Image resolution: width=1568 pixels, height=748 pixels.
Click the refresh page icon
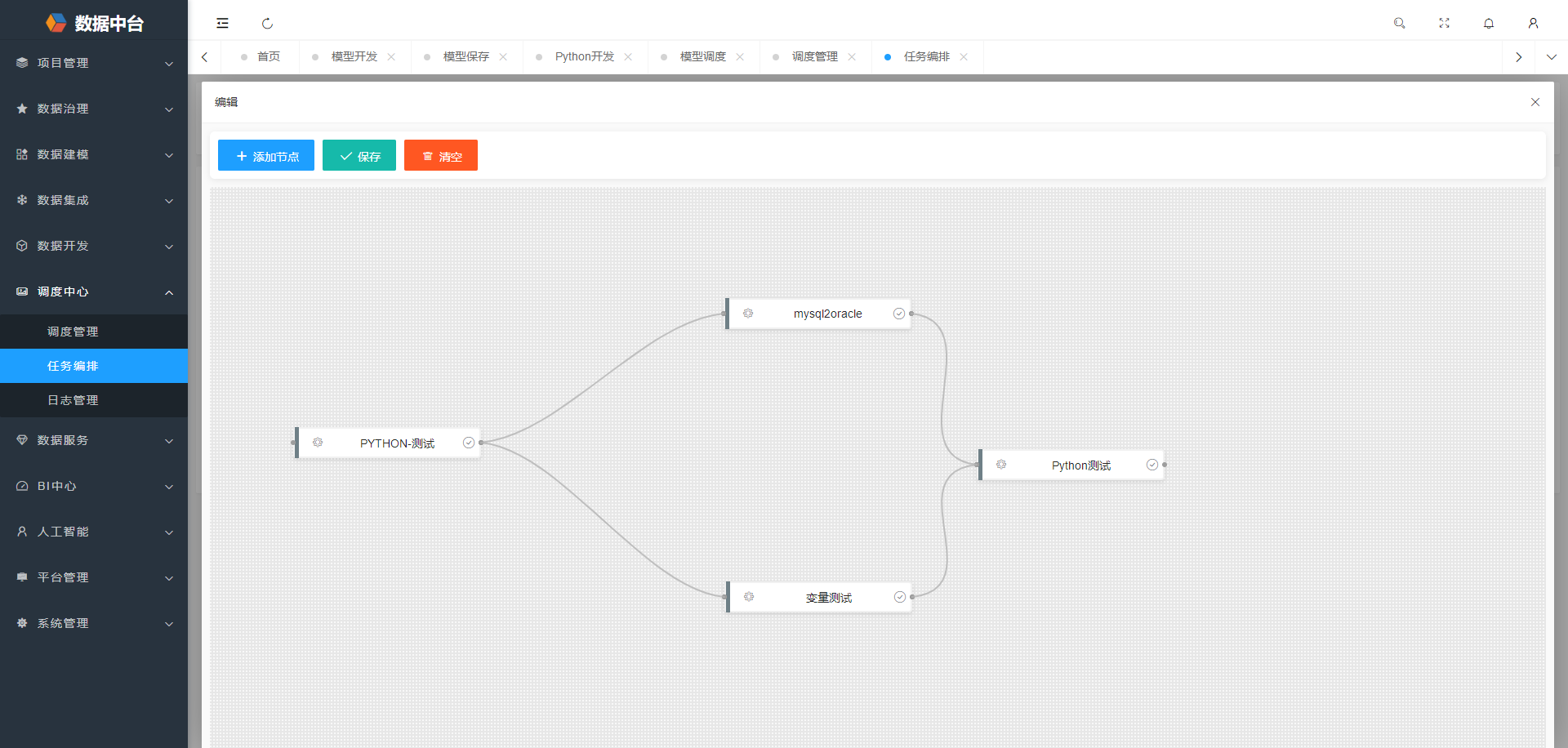(x=267, y=24)
